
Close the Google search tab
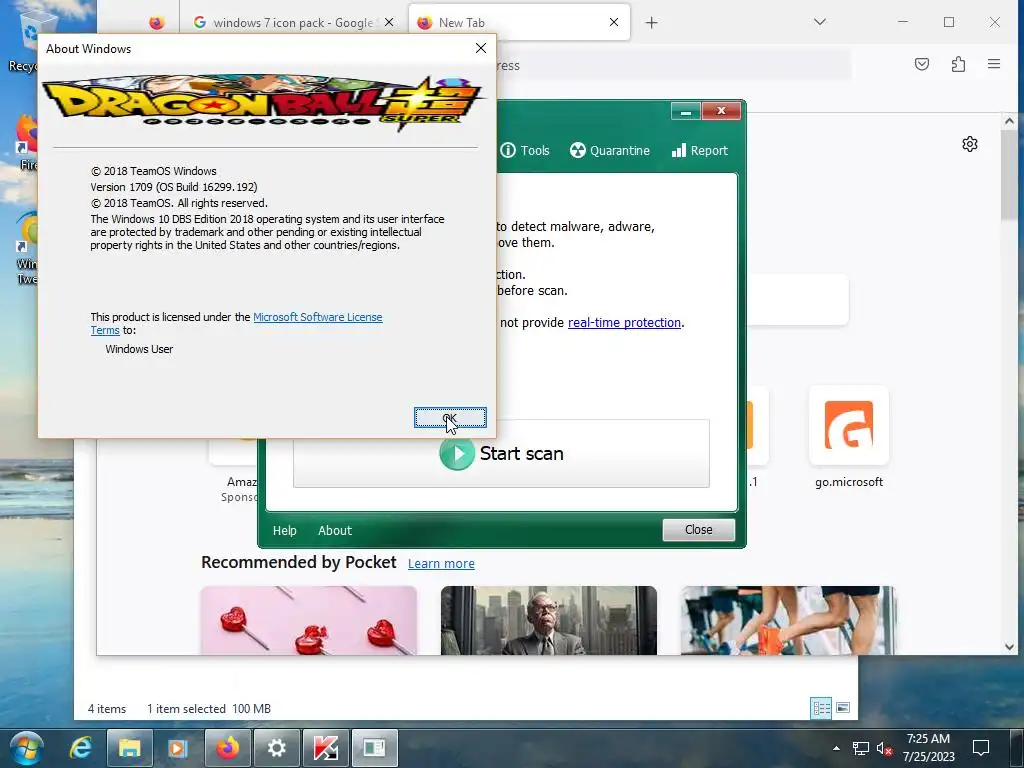click(x=389, y=22)
